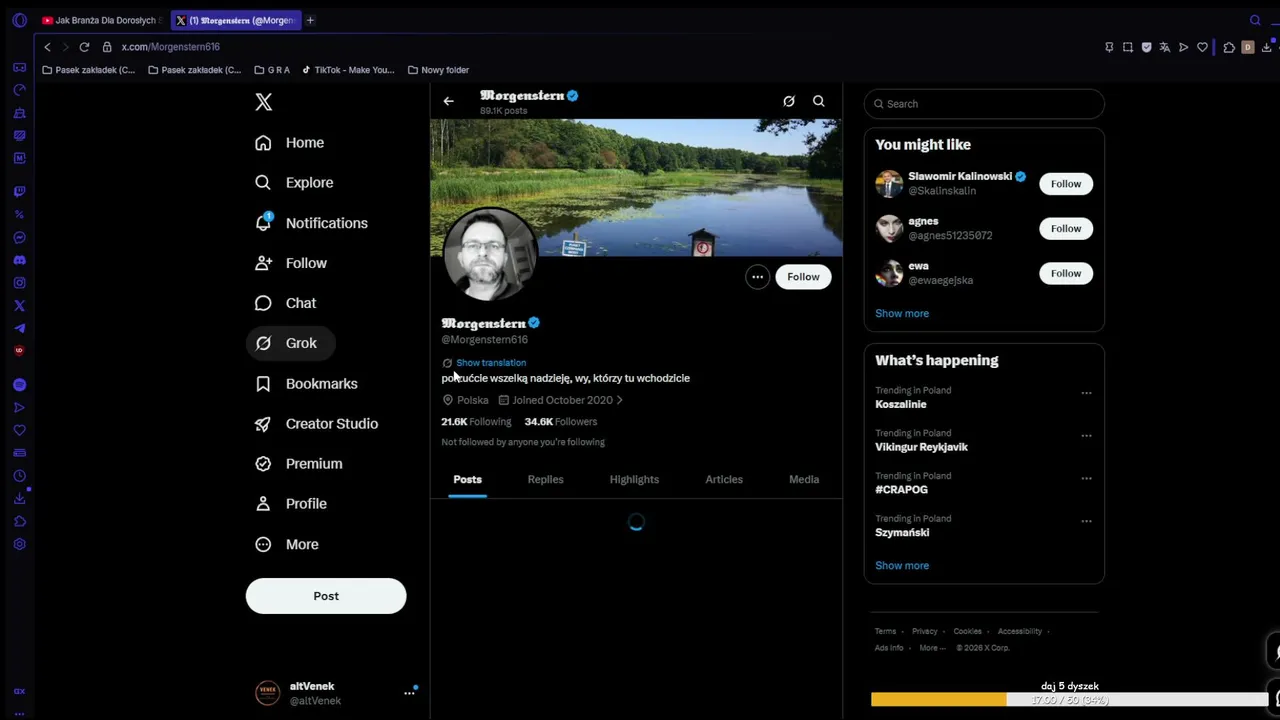Go to Home in the navigation
The width and height of the screenshot is (1280, 720).
[x=290, y=143]
